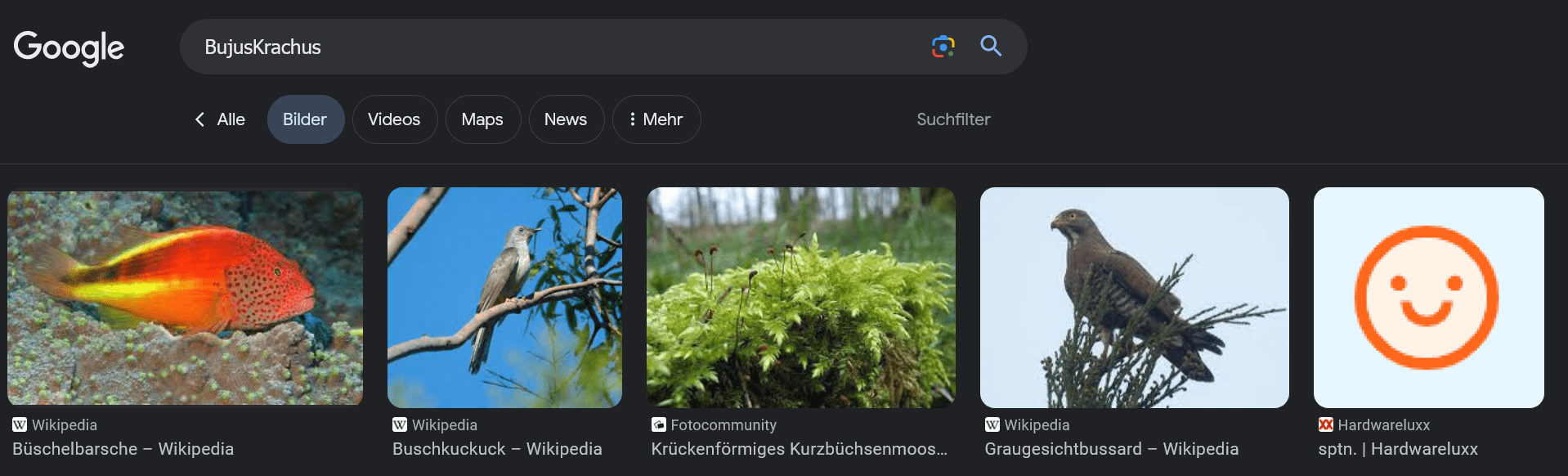
Task: Expand the Mehr options menu
Action: (x=656, y=119)
